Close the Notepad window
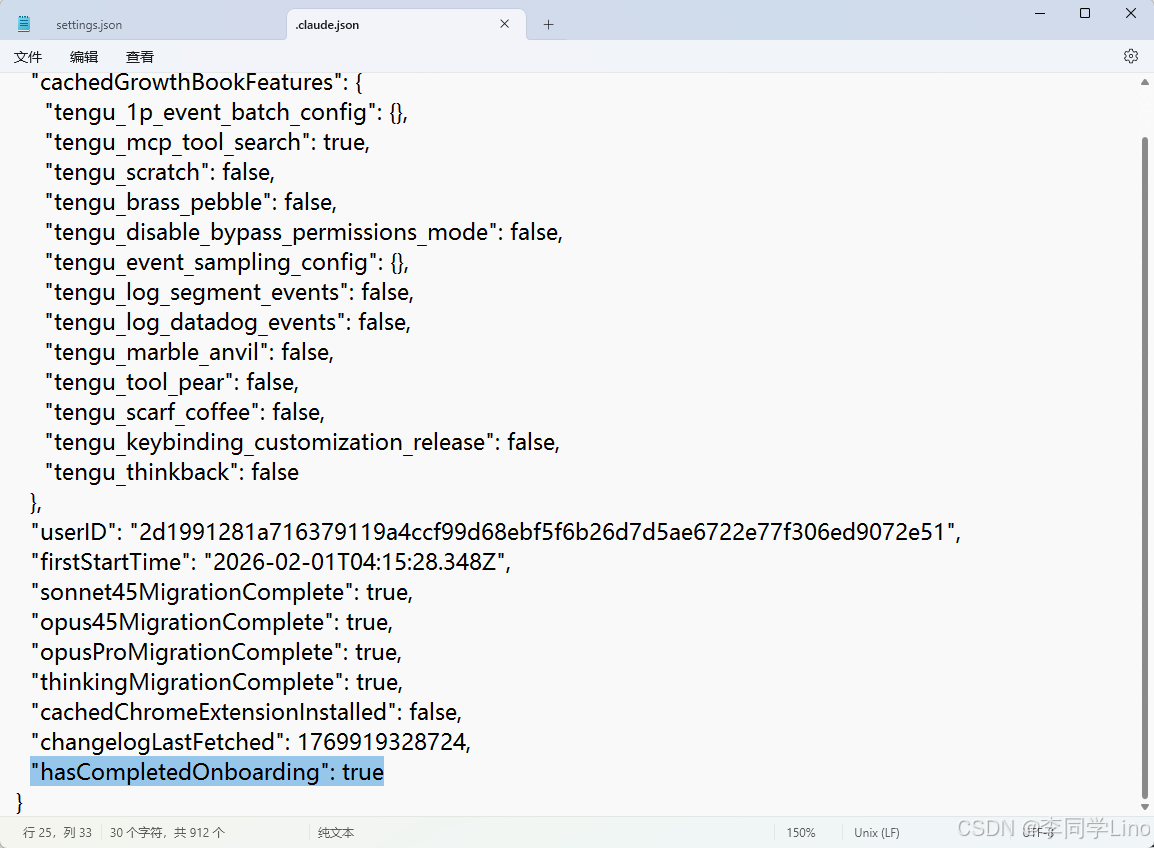Screen dimensions: 1154x848 pos(1131,13)
